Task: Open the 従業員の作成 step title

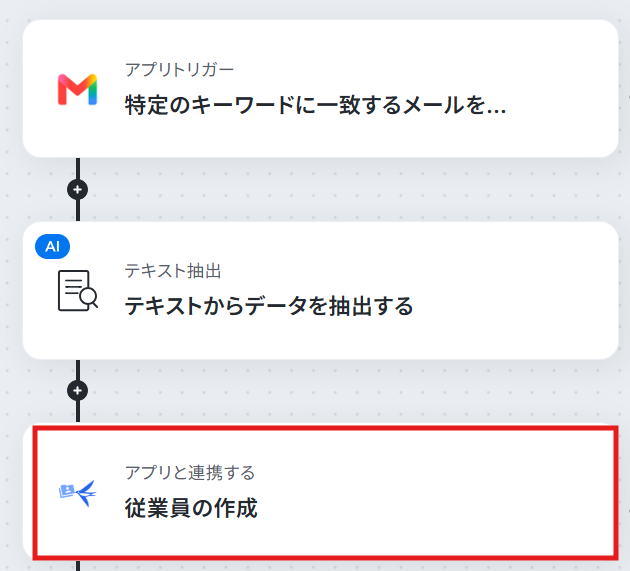Action: [x=191, y=508]
